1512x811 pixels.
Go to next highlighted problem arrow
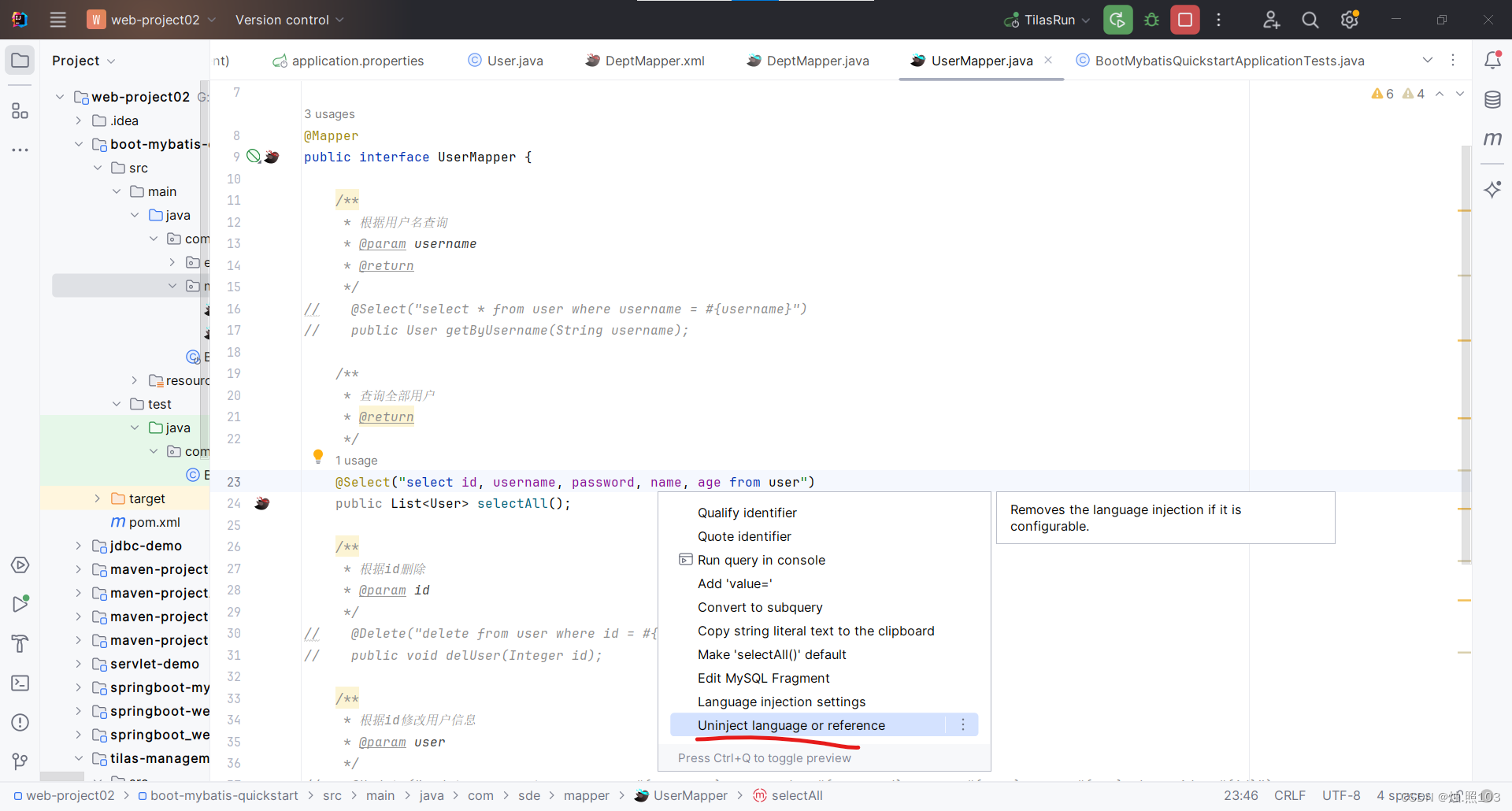(x=1459, y=94)
